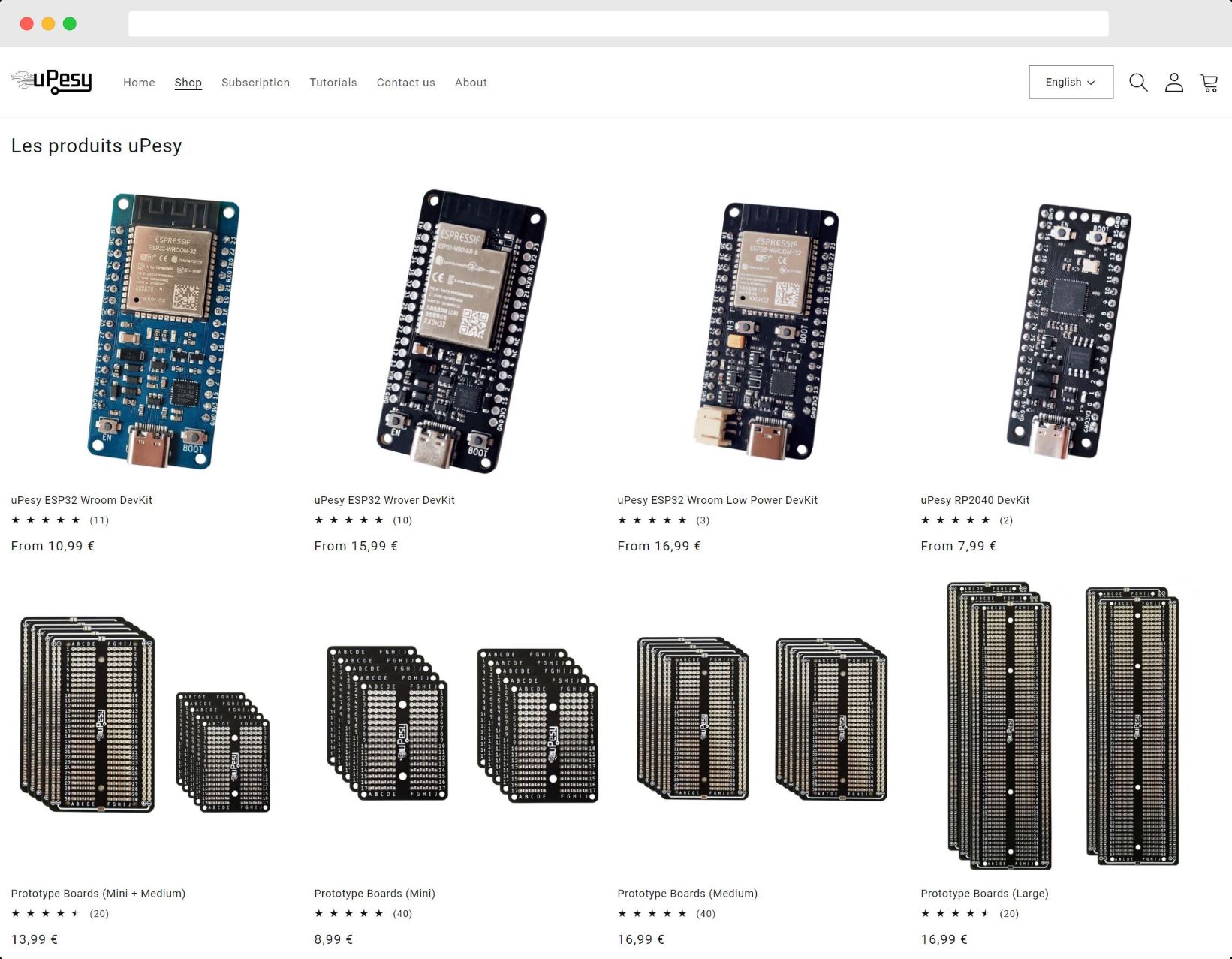Click the blue ESP32 Wroom DevKit image
The image size is (1232, 959).
164,331
